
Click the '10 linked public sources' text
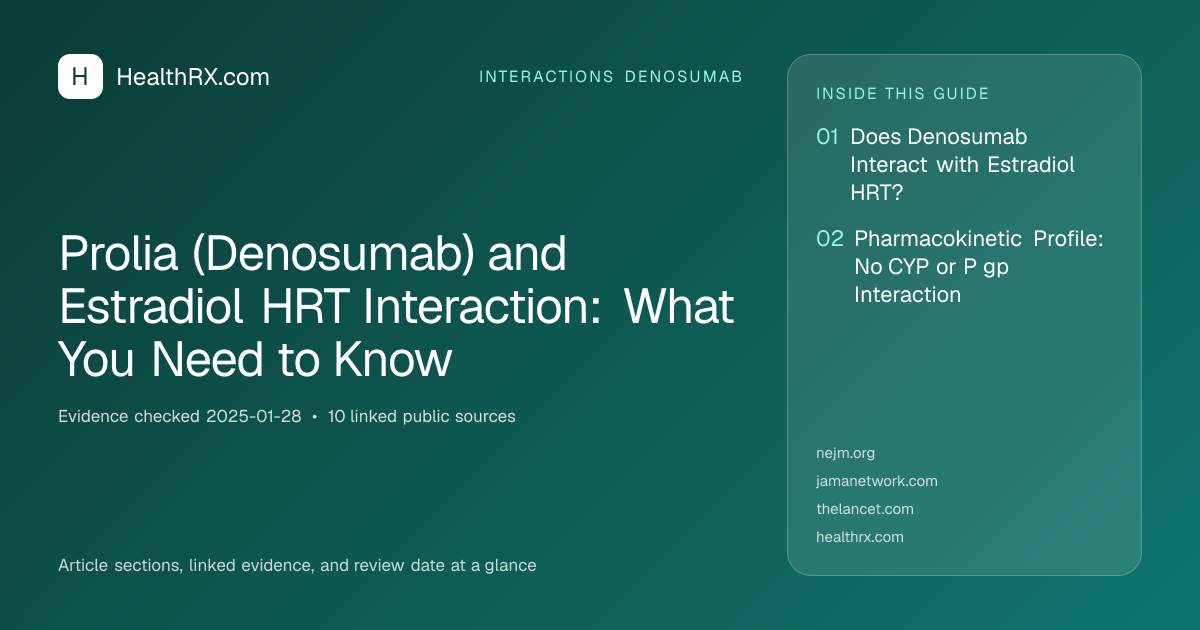click(422, 416)
